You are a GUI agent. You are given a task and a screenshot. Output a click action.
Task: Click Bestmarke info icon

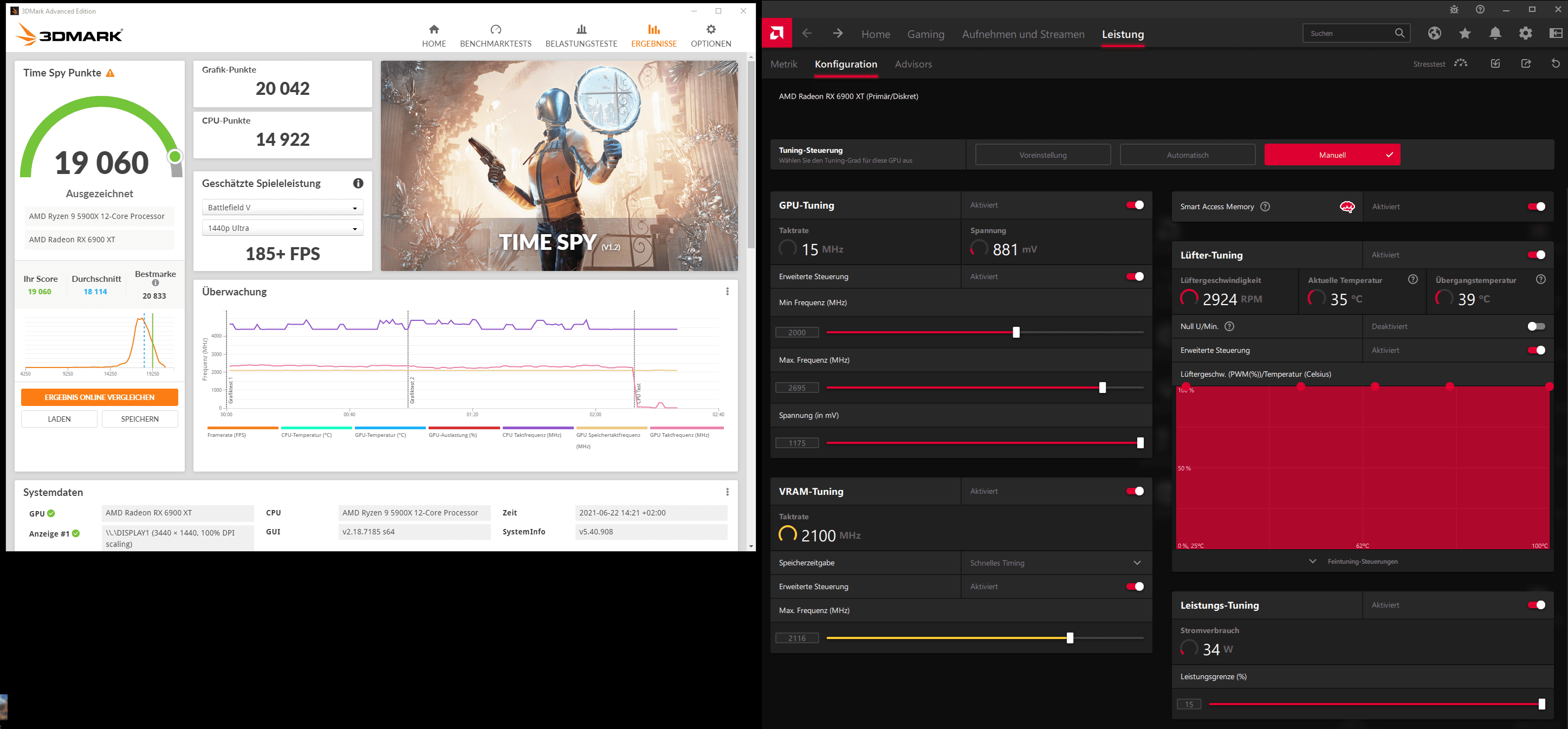[156, 283]
